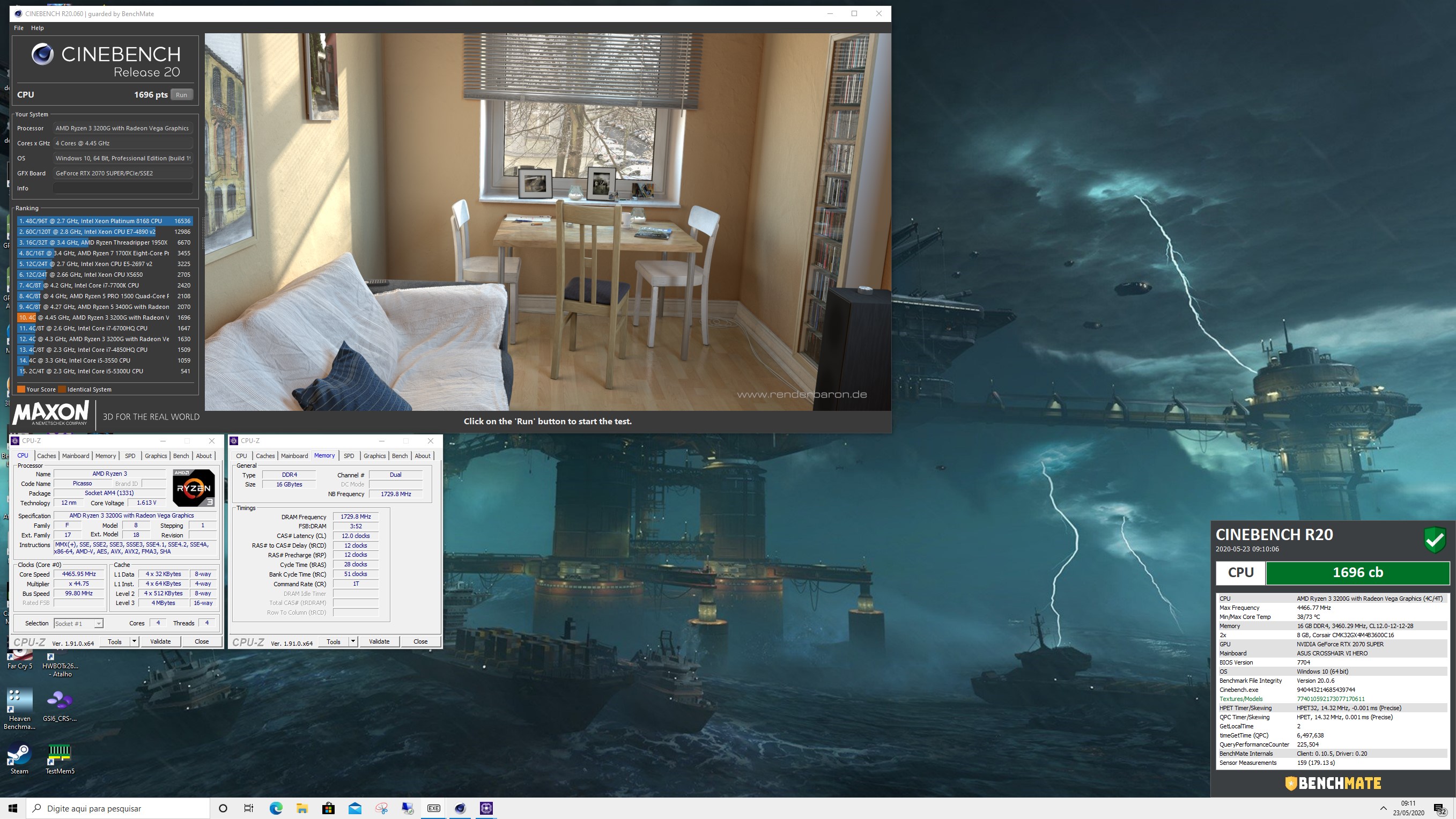
Task: Open Graphics tab in right CPU-Z window
Action: point(374,455)
